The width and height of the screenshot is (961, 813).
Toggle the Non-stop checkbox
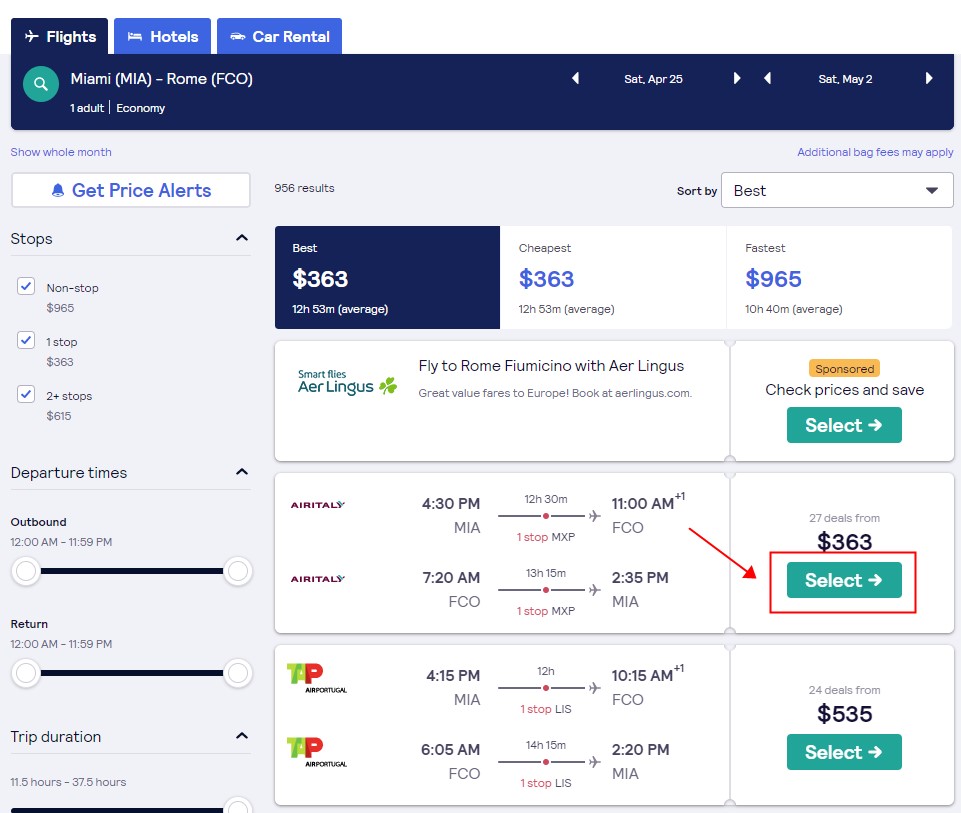[x=26, y=286]
